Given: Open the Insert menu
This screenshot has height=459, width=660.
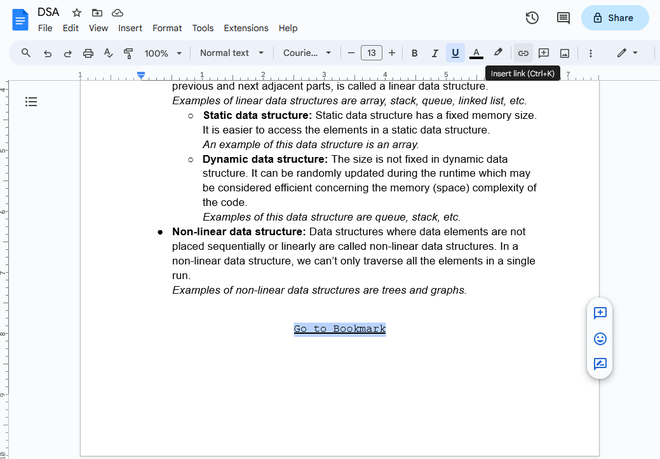Looking at the screenshot, I should 130,28.
